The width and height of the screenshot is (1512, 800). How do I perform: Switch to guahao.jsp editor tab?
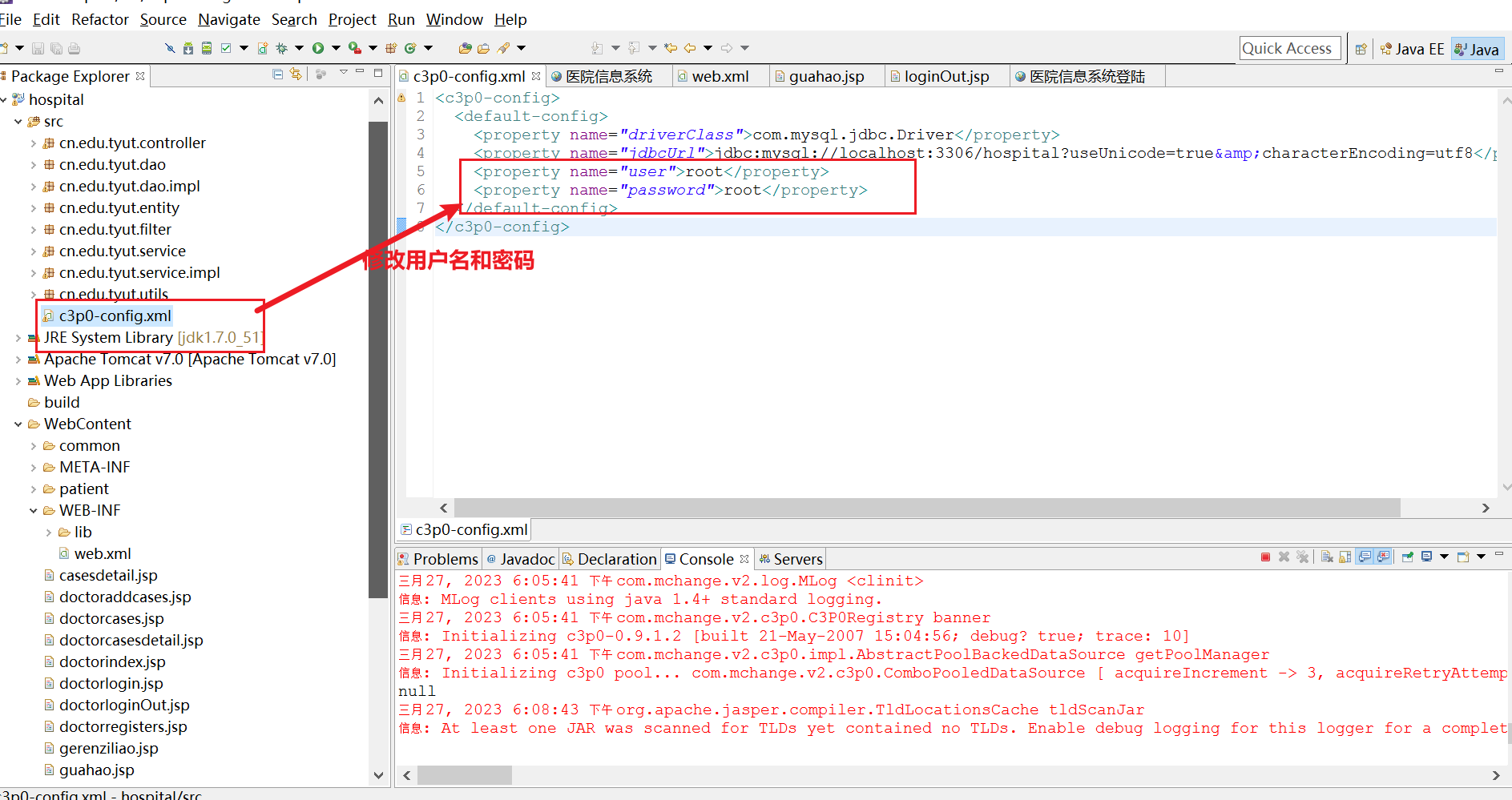(x=826, y=77)
